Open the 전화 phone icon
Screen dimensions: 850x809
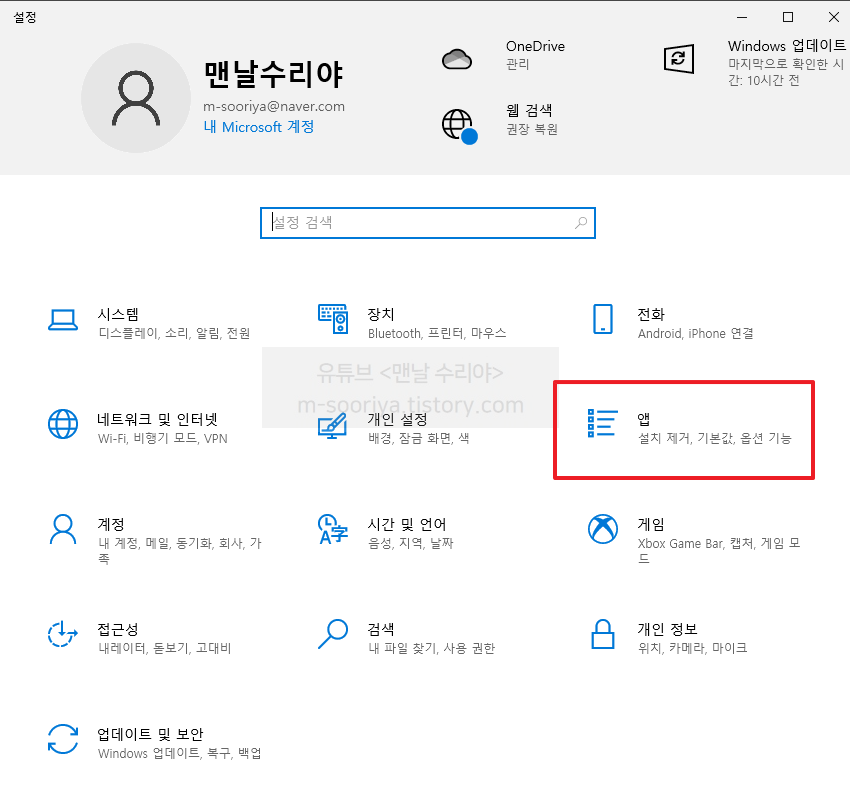click(603, 319)
